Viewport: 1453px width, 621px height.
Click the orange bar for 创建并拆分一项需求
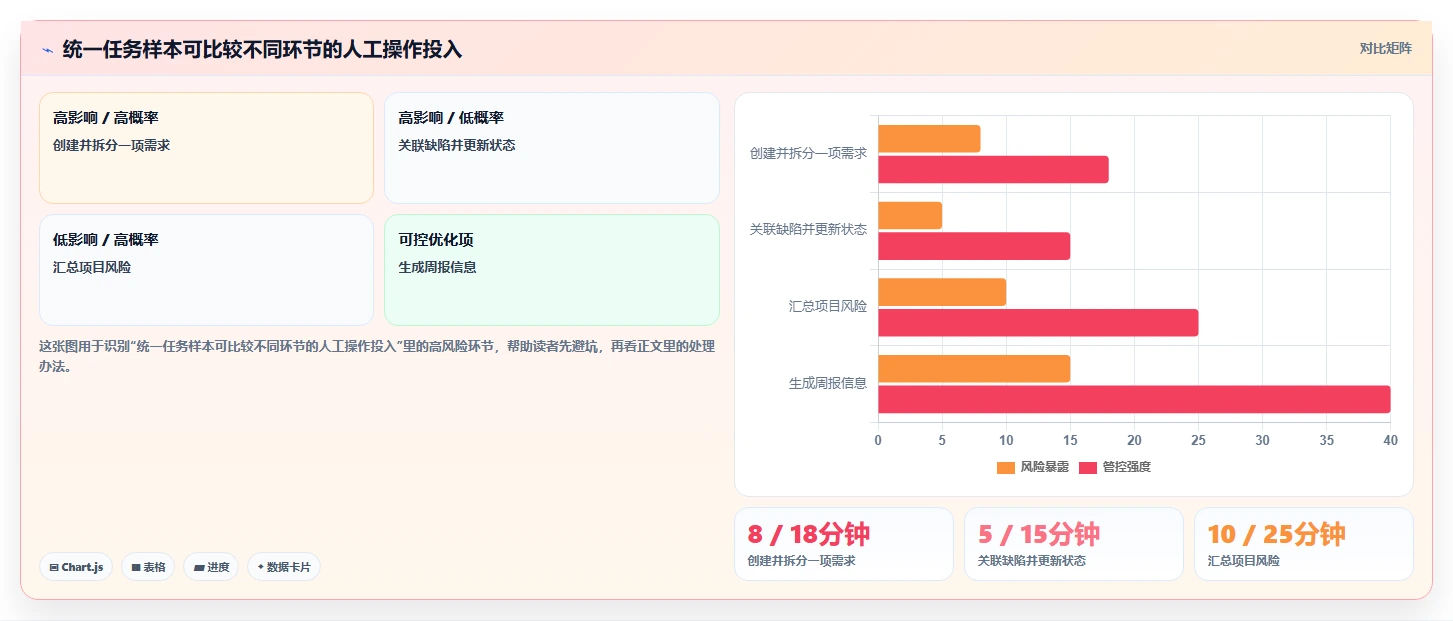click(x=929, y=139)
